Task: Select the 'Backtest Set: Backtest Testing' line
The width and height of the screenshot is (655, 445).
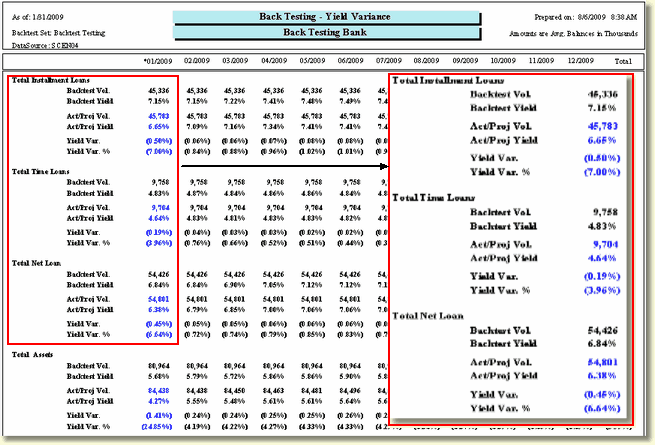Action: pyautogui.click(x=58, y=33)
